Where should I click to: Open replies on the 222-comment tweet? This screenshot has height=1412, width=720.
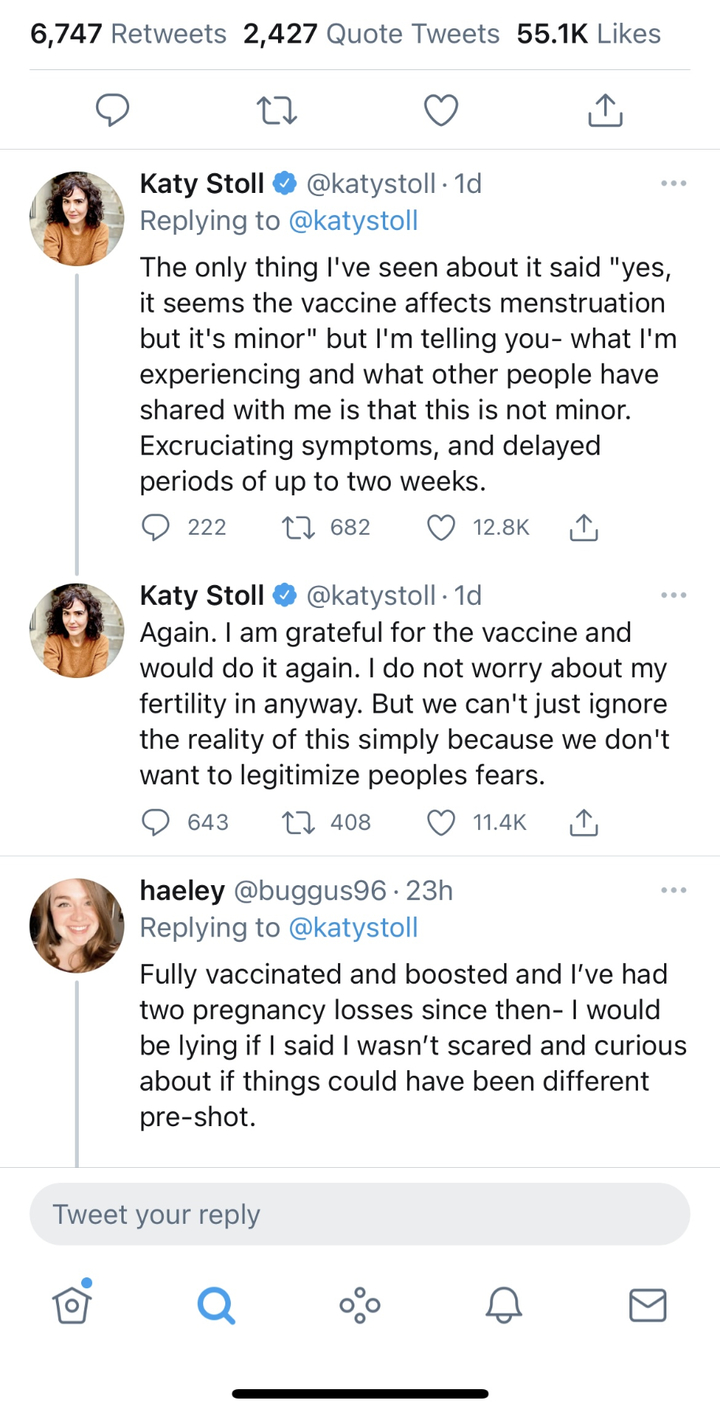pos(156,527)
